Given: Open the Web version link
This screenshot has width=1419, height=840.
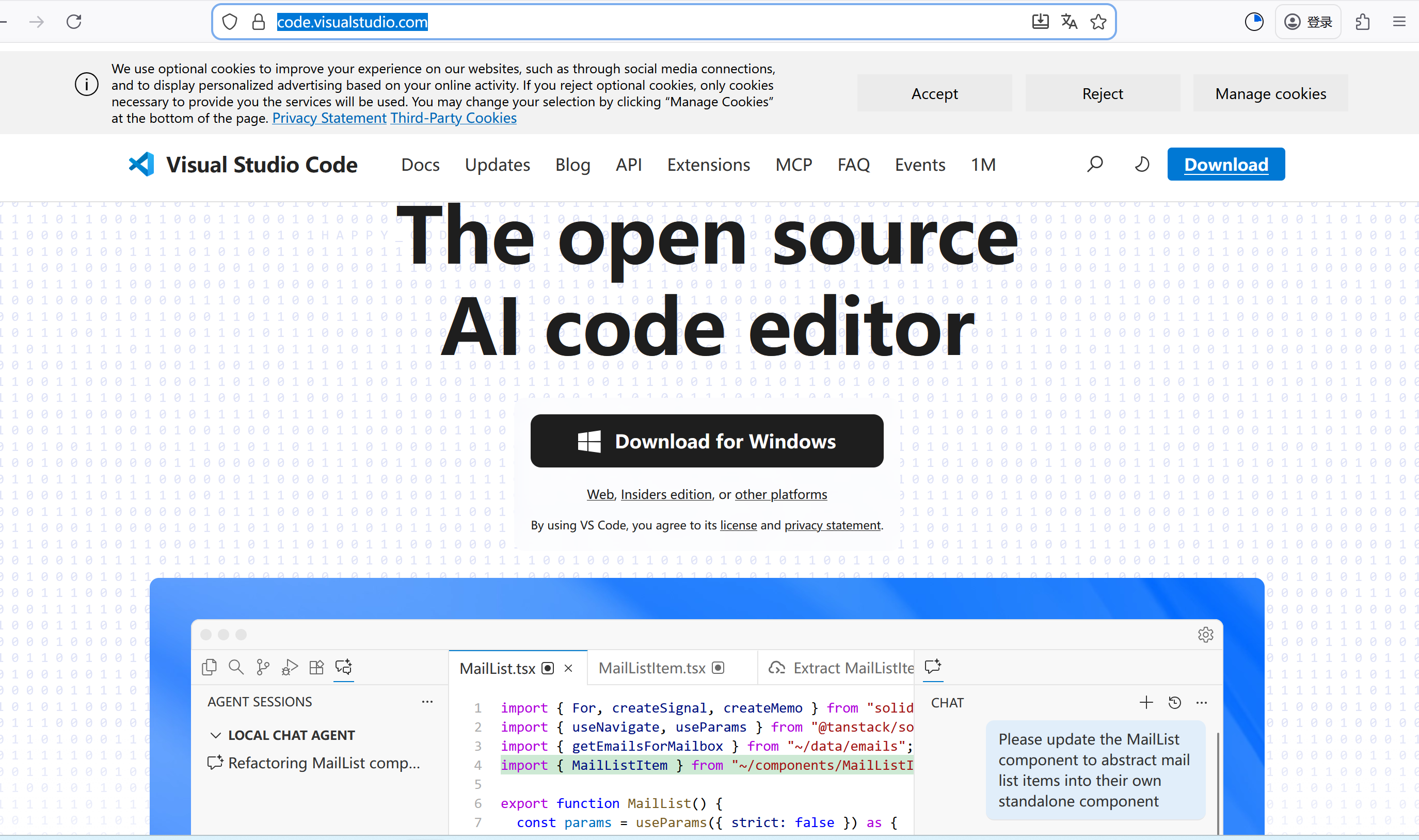Looking at the screenshot, I should click(600, 494).
